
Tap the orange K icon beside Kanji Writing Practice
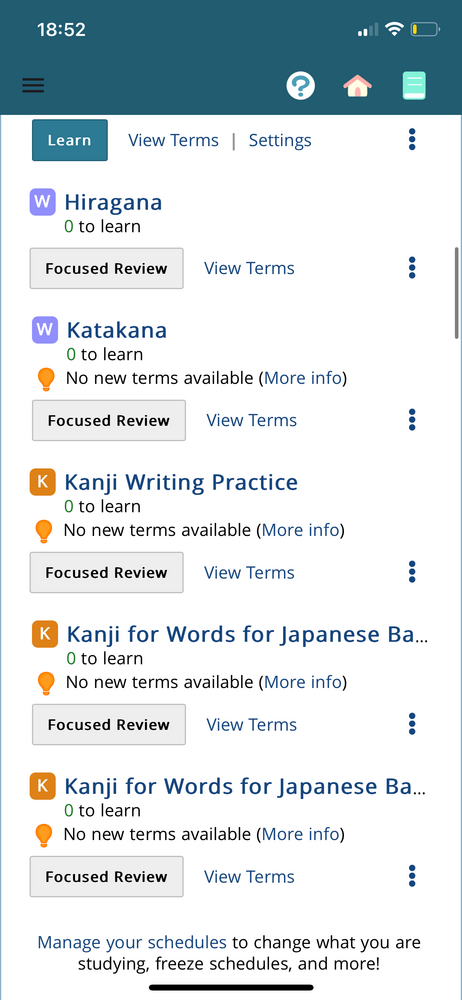coord(43,482)
